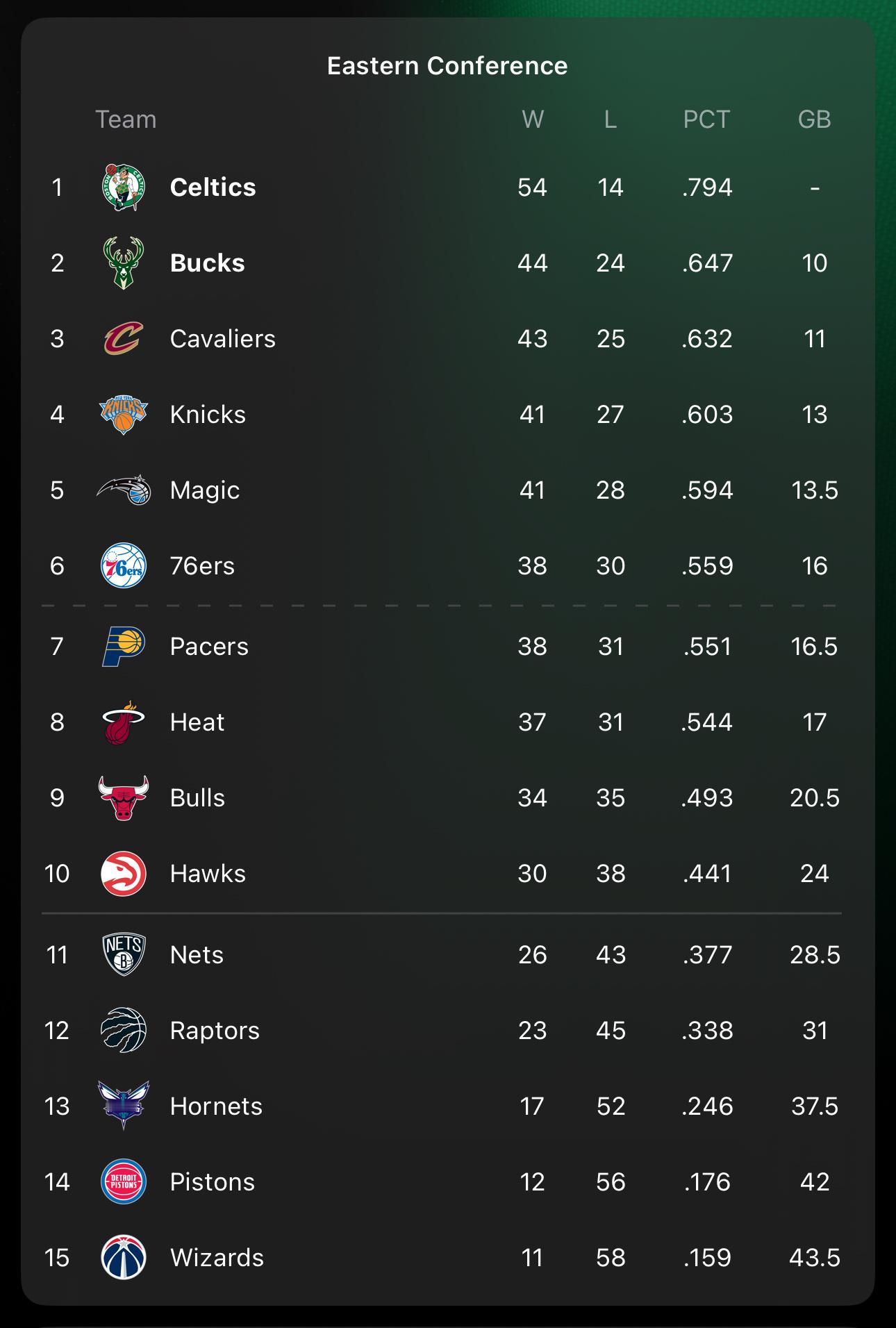Tap the Celtics team logo
Screen dimensions: 896x1328
tap(124, 188)
